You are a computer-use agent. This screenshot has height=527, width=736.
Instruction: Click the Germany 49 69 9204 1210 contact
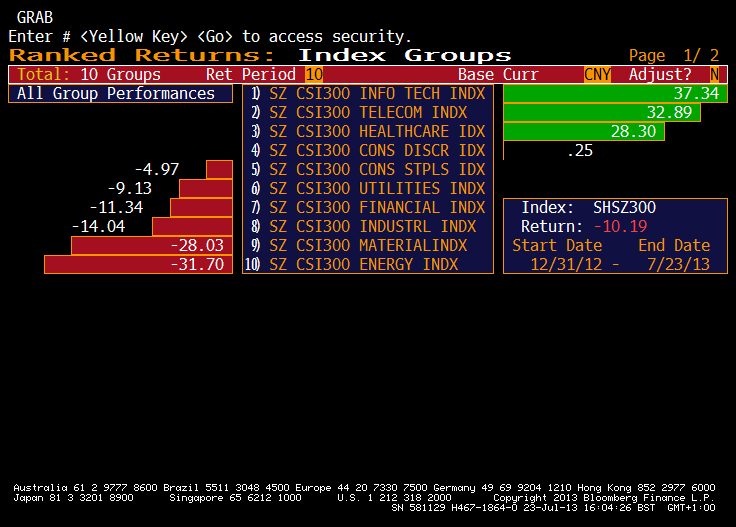click(x=502, y=488)
